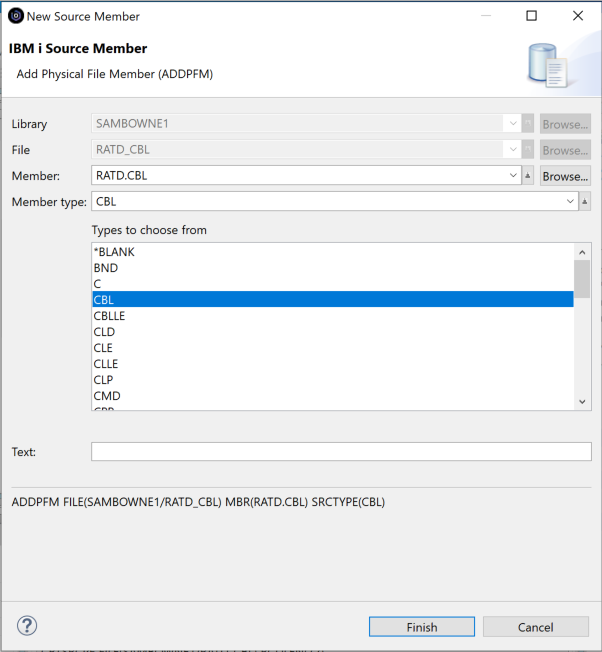Select CMD in the types list
Screen dimensions: 602x652
(107, 396)
